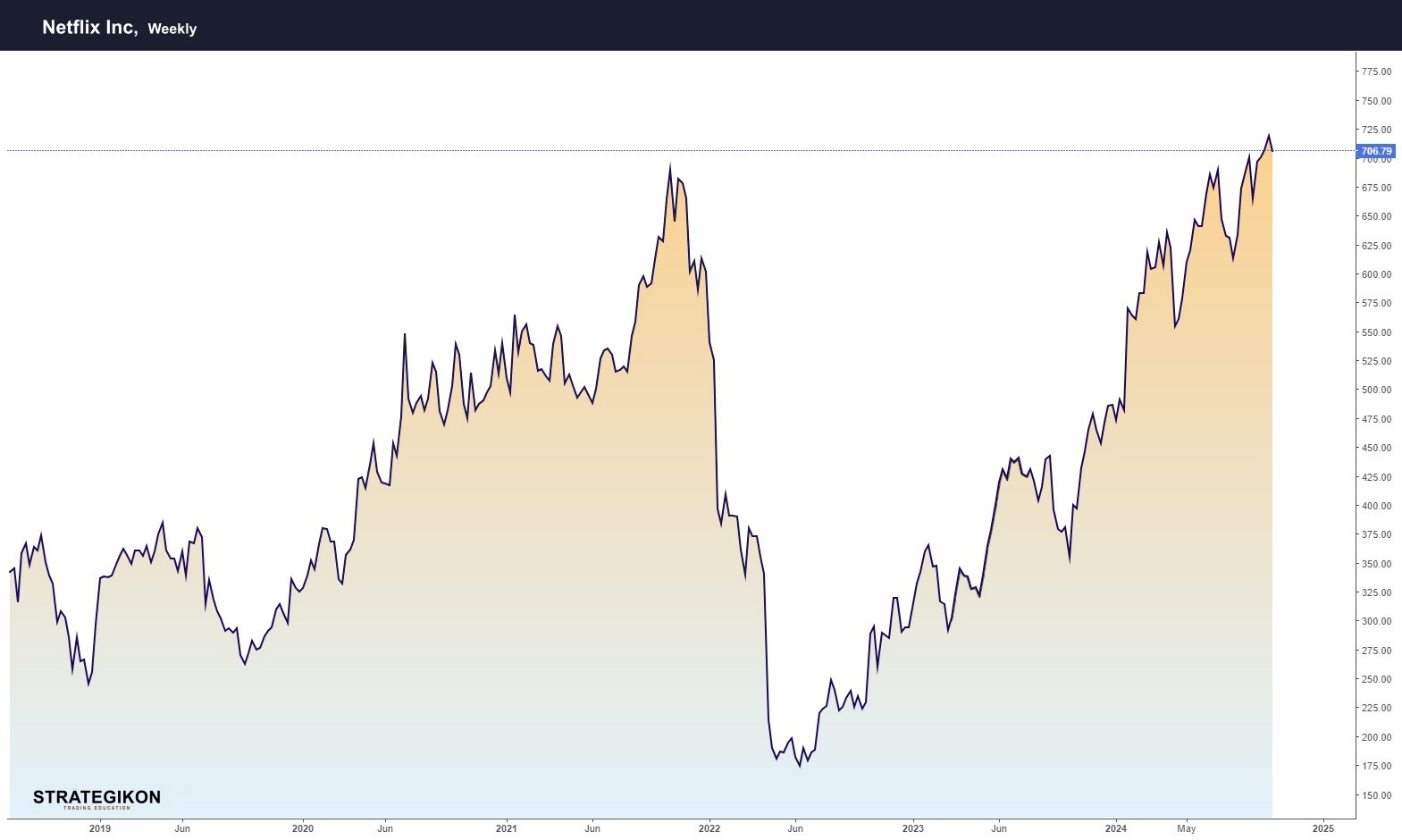Viewport: 1402px width, 840px height.
Task: Click the 2019 date axis label
Action: pos(100,828)
